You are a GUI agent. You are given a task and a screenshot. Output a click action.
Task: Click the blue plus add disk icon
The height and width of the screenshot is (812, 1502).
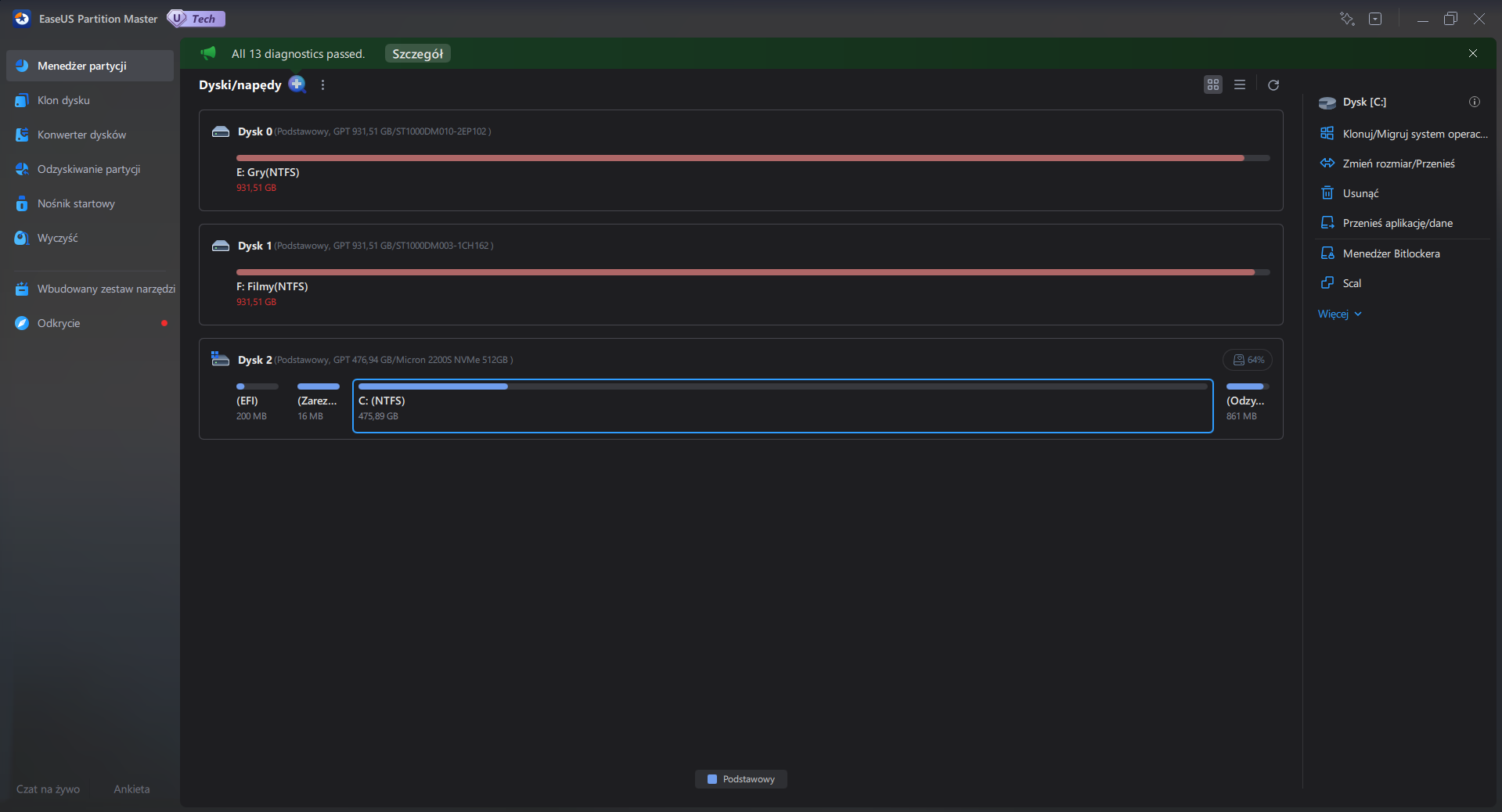coord(297,84)
